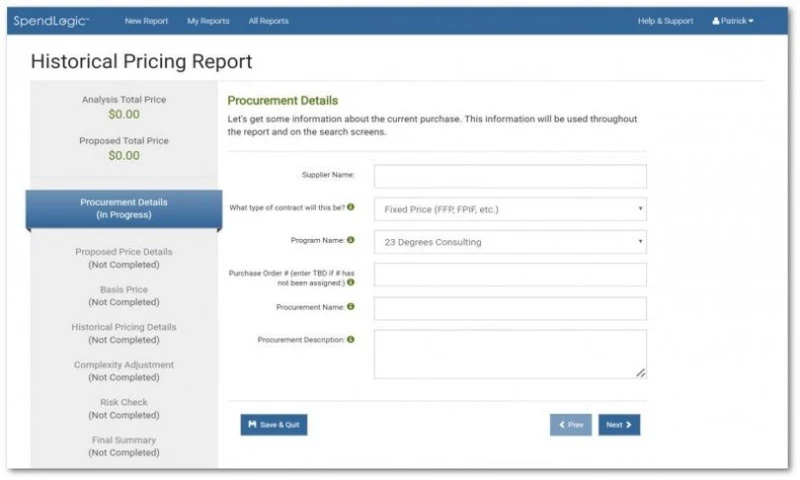Select the Risk Check step in sidebar
The width and height of the screenshot is (800, 480).
pyautogui.click(x=124, y=409)
